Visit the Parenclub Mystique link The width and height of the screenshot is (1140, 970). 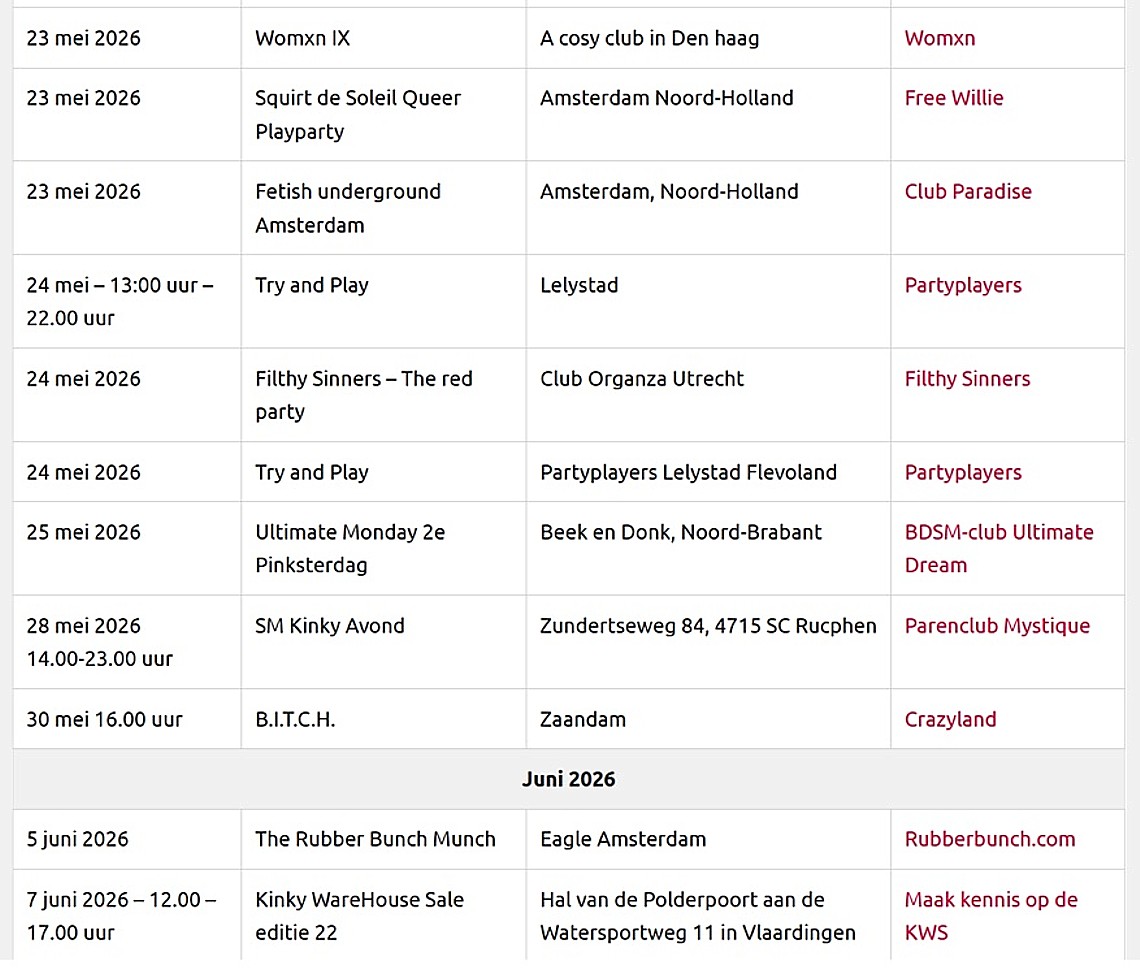tap(997, 627)
